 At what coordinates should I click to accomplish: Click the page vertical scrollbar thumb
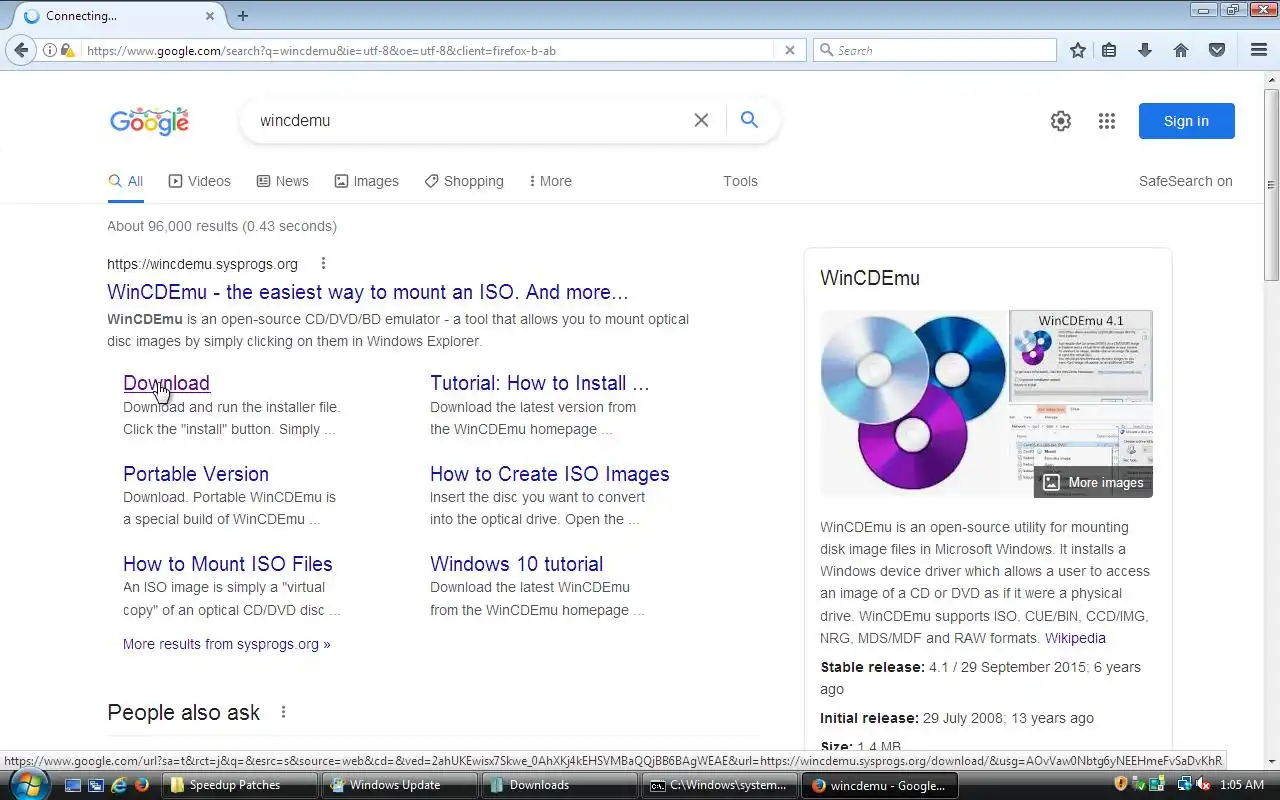pyautogui.click(x=1271, y=183)
